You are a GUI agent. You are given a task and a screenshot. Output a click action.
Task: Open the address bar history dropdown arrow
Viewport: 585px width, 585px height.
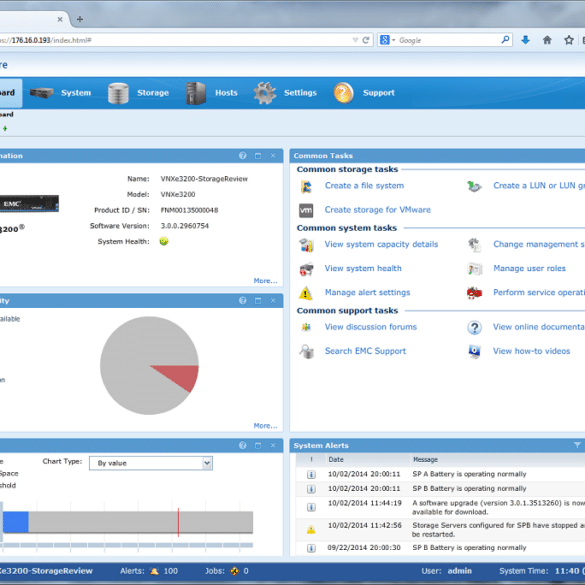click(355, 40)
